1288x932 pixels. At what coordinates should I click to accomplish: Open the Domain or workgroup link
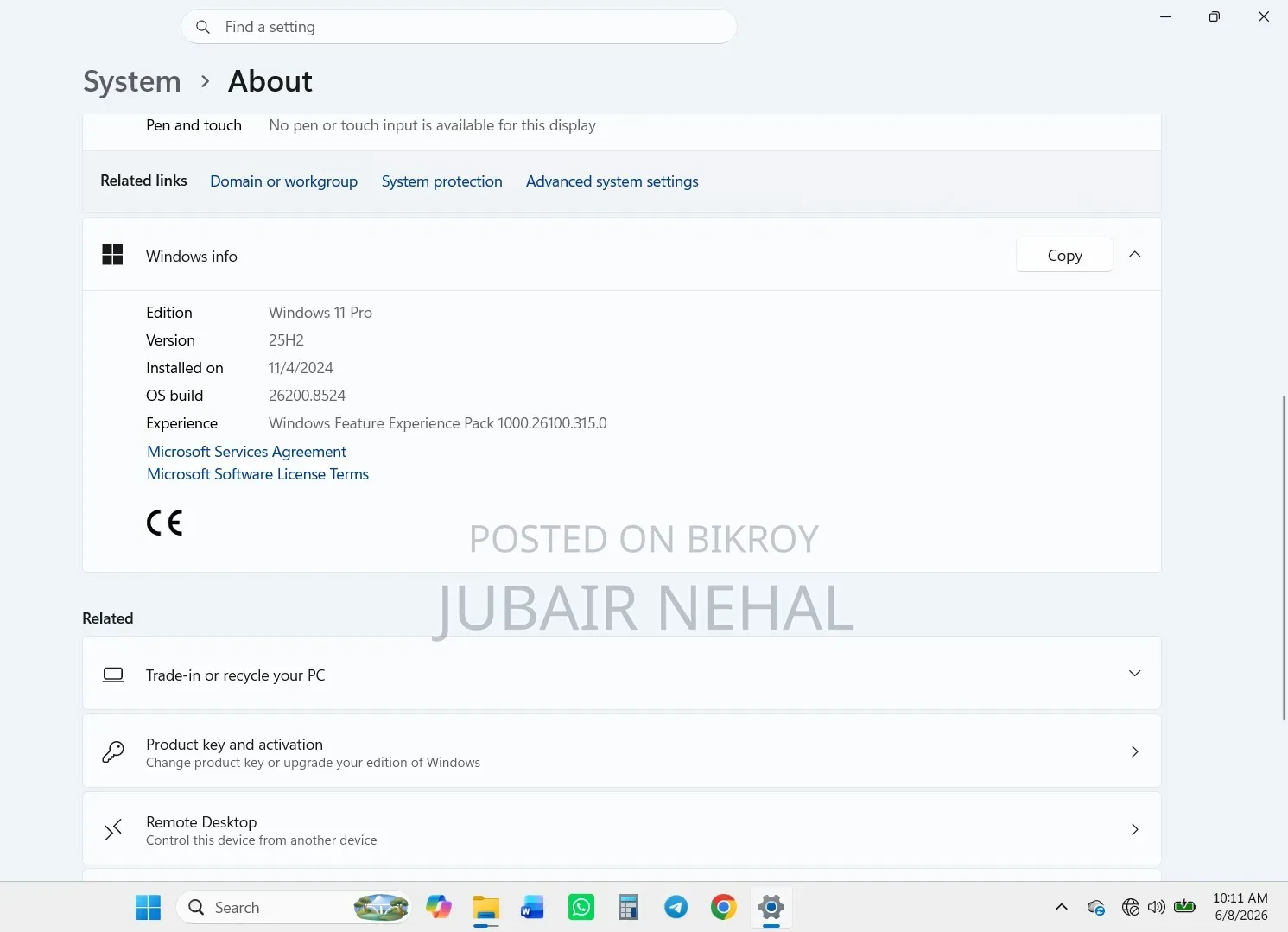[283, 181]
